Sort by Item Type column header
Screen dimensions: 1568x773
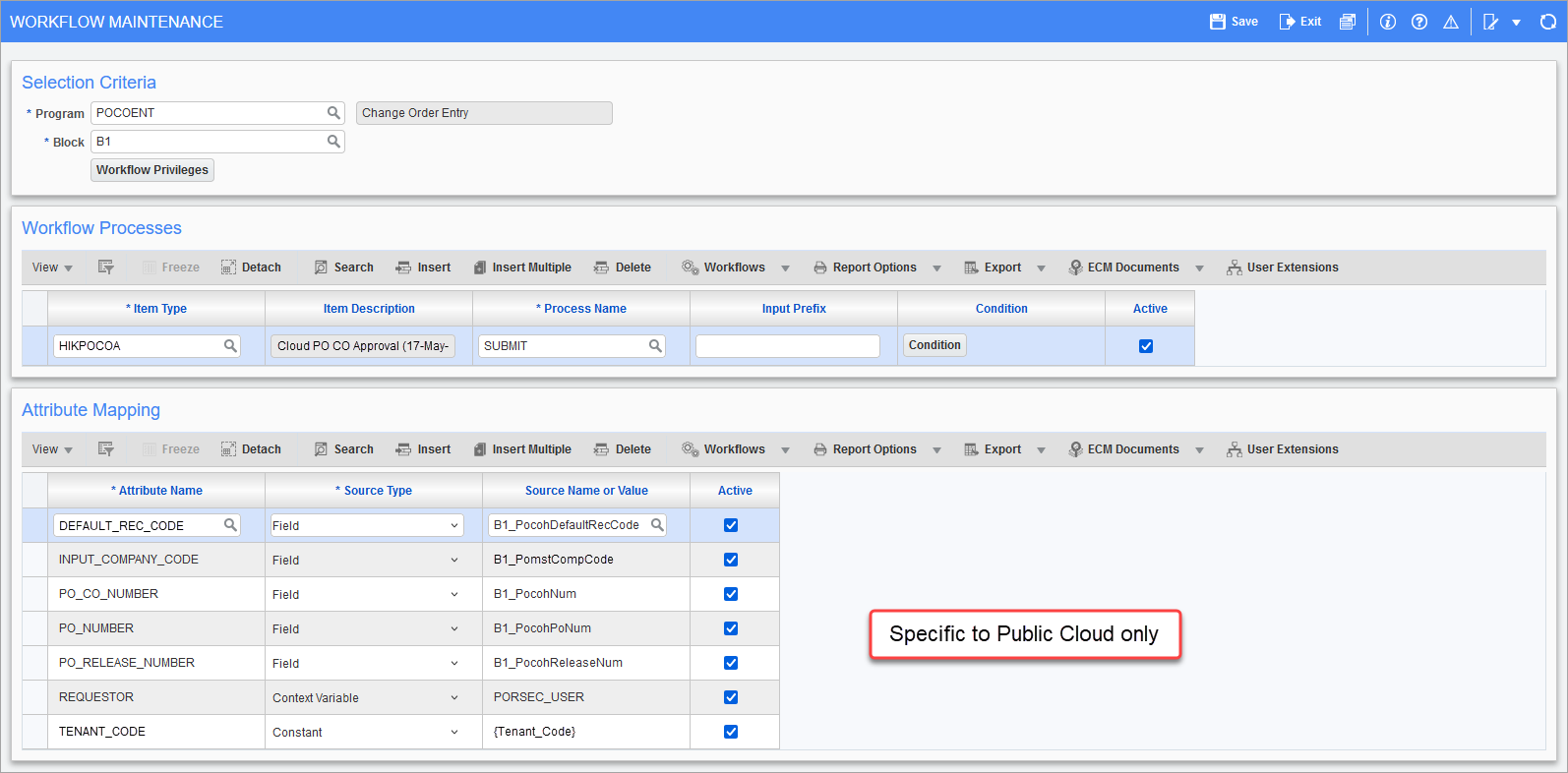coord(156,309)
